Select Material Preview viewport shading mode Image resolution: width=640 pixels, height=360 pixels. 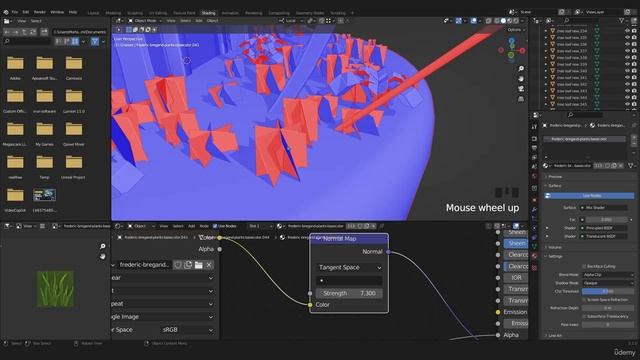point(510,20)
